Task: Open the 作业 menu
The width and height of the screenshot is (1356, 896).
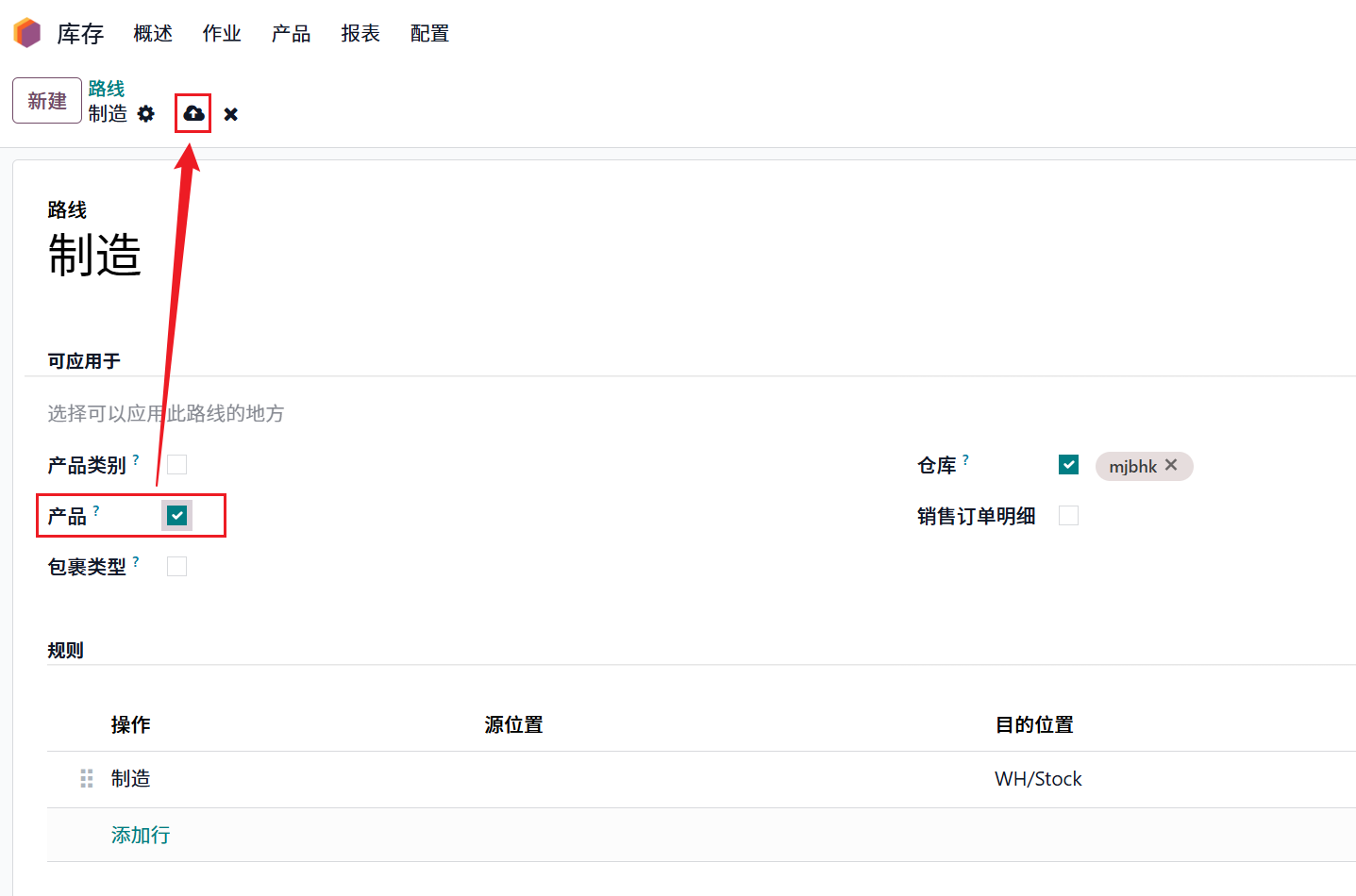Action: click(222, 34)
